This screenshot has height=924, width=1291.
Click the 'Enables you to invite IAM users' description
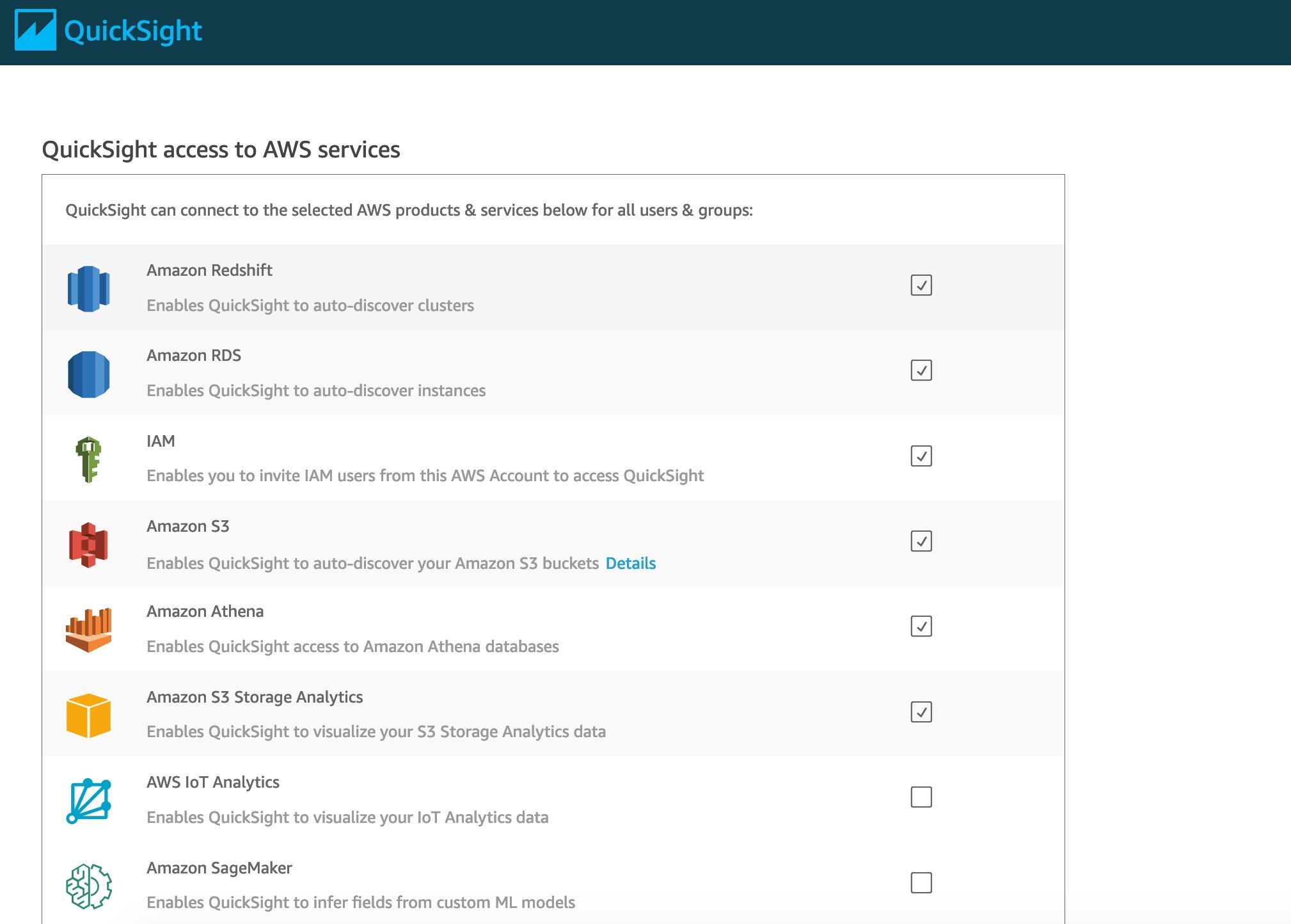click(x=425, y=475)
